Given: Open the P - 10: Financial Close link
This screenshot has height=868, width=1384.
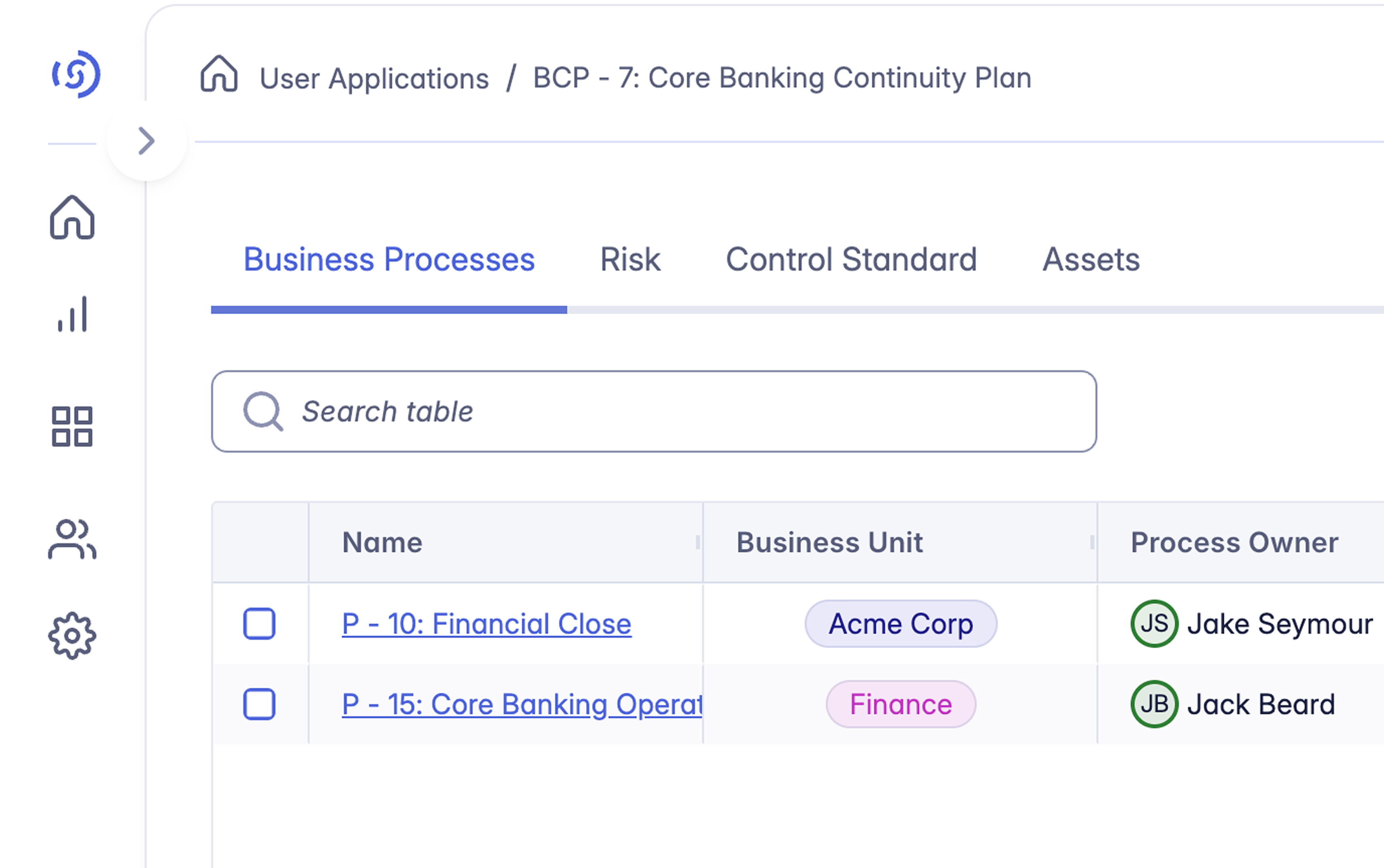Looking at the screenshot, I should pos(486,624).
